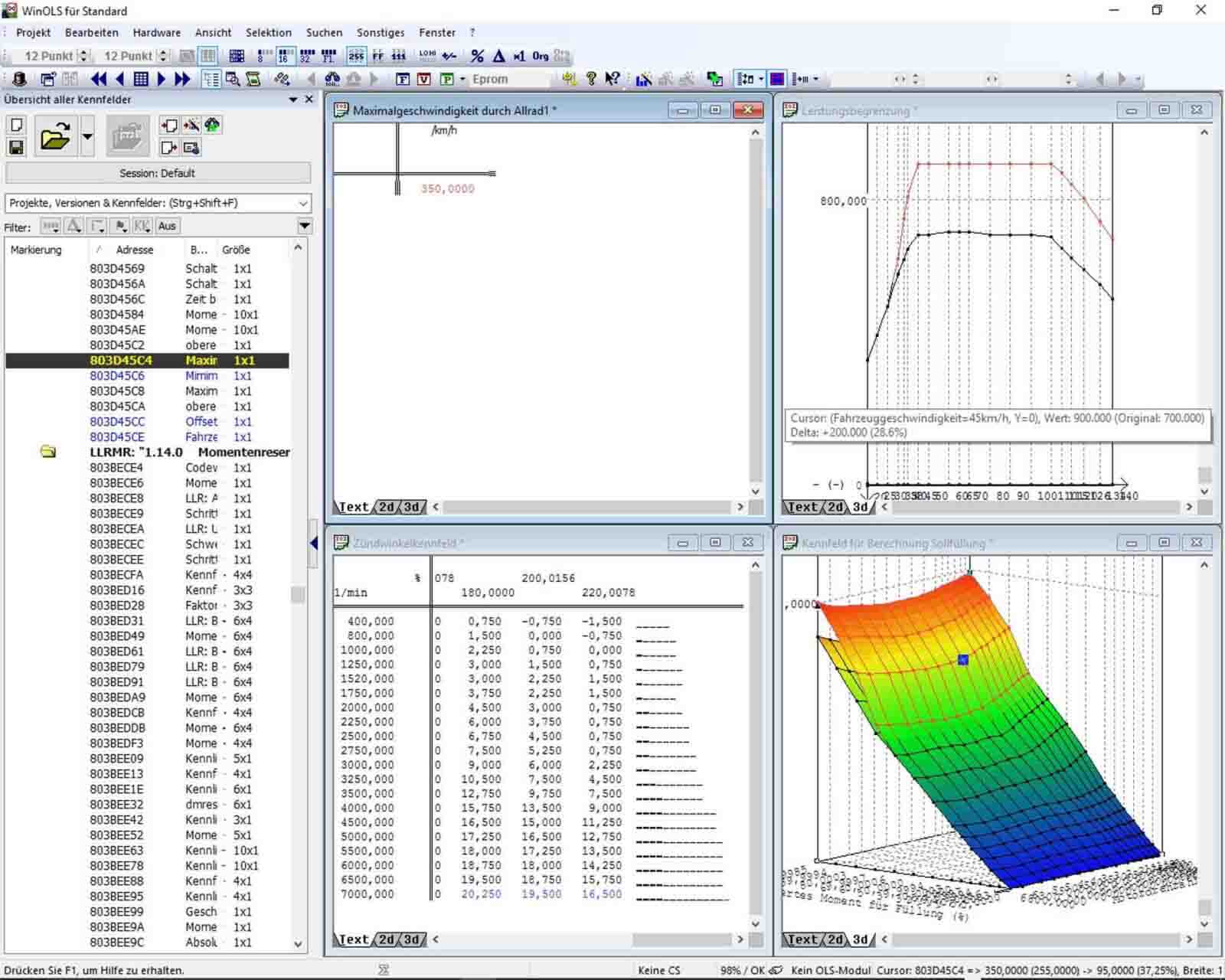This screenshot has height=980, width=1225.
Task: Toggle 32-bit data width view
Action: [x=307, y=56]
